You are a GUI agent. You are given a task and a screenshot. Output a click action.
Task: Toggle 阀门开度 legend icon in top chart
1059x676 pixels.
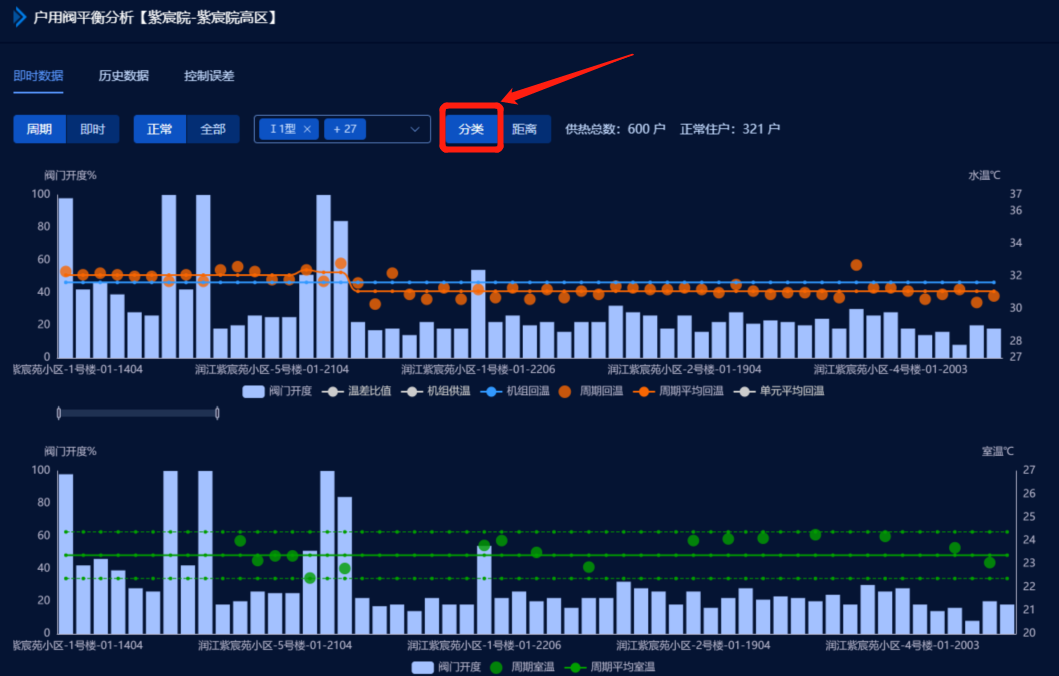[254, 391]
